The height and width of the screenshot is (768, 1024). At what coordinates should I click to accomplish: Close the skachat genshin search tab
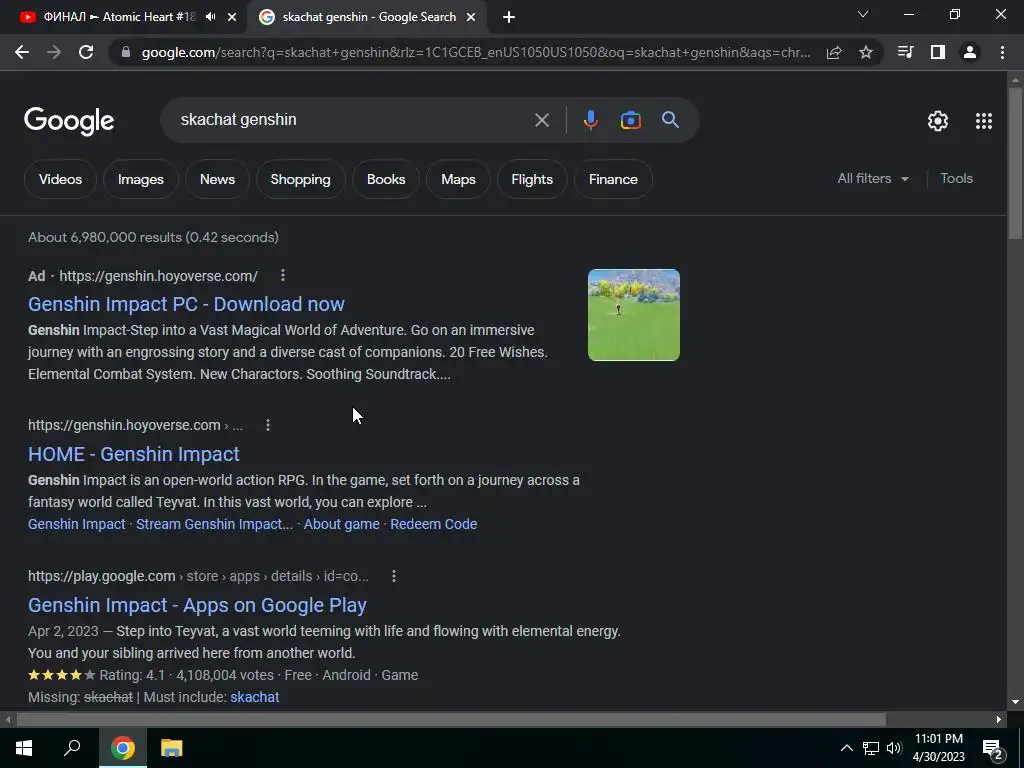coord(471,18)
